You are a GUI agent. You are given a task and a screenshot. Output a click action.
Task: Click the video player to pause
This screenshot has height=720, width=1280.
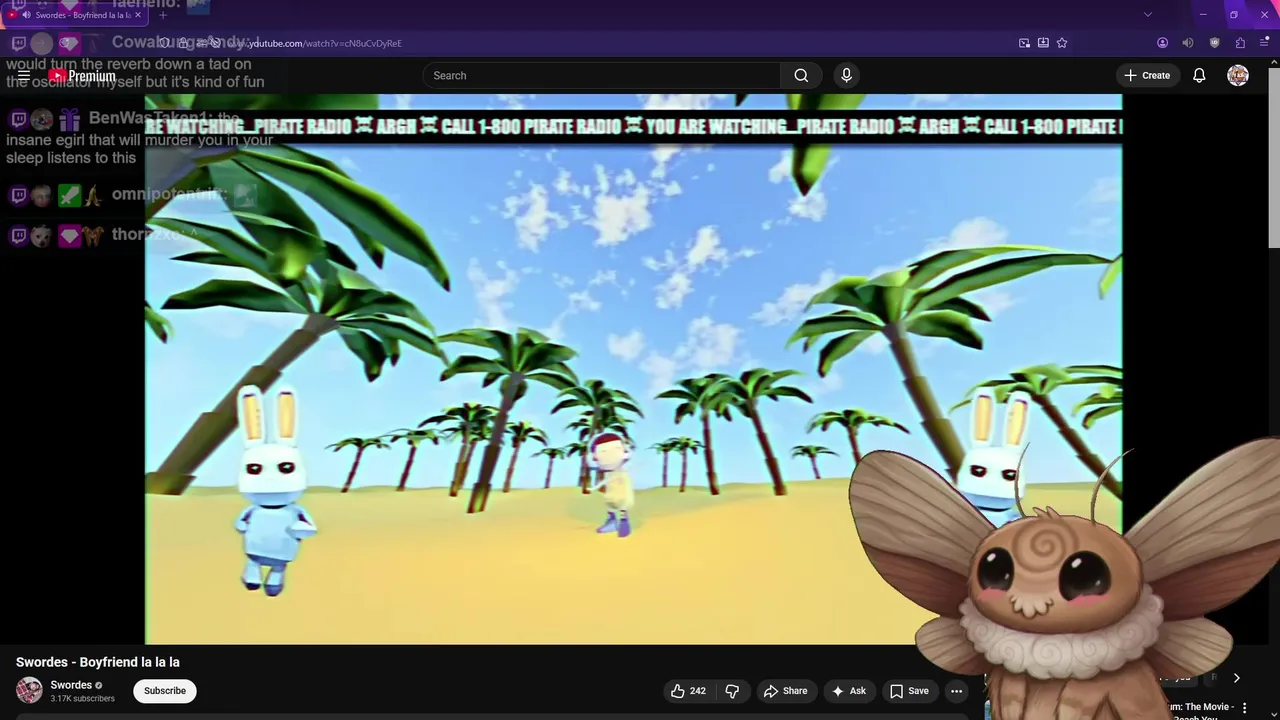[x=633, y=370]
